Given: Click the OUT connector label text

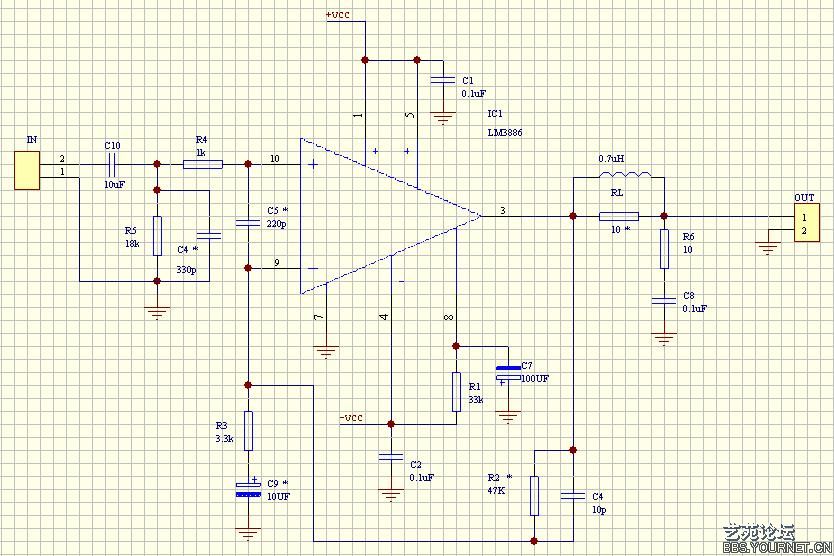Looking at the screenshot, I should pyautogui.click(x=804, y=197).
